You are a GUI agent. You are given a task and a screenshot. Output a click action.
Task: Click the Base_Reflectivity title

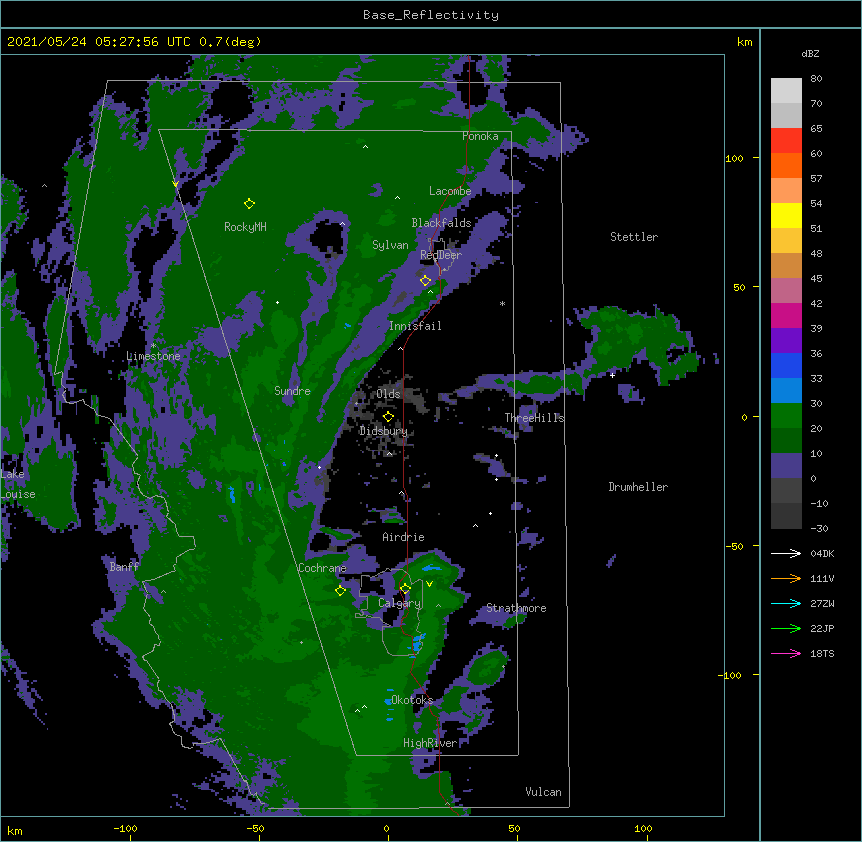[x=431, y=15]
